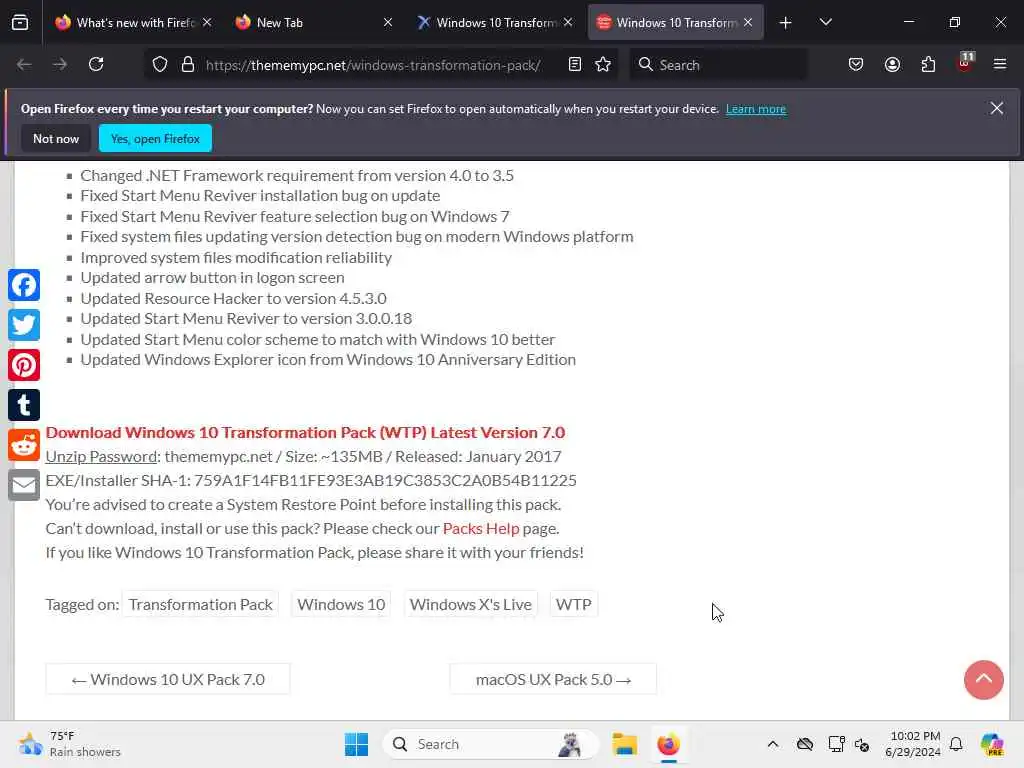Click red scroll-to-top arrow button
1024x768 pixels.
tap(984, 680)
